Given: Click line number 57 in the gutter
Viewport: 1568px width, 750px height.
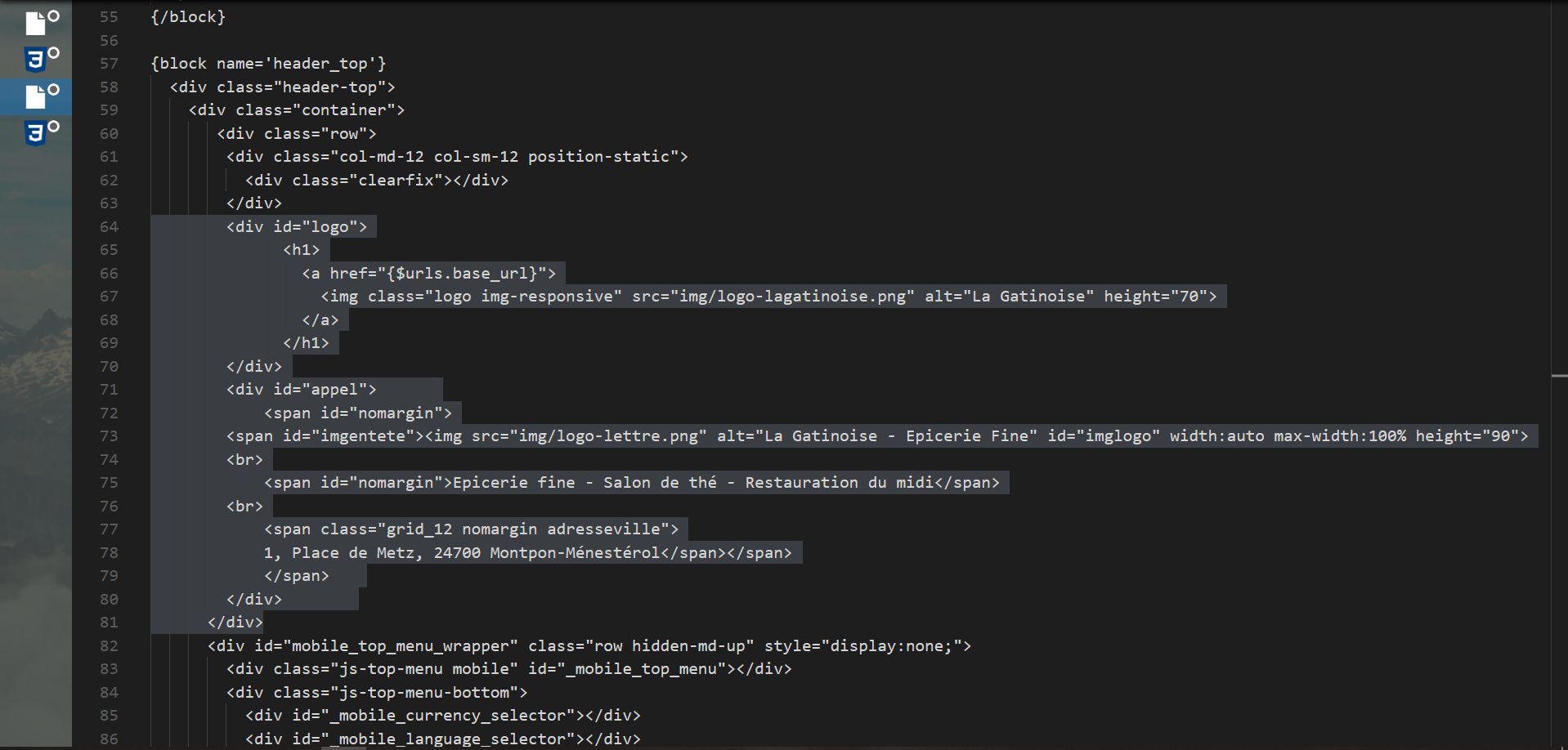Looking at the screenshot, I should 109,64.
